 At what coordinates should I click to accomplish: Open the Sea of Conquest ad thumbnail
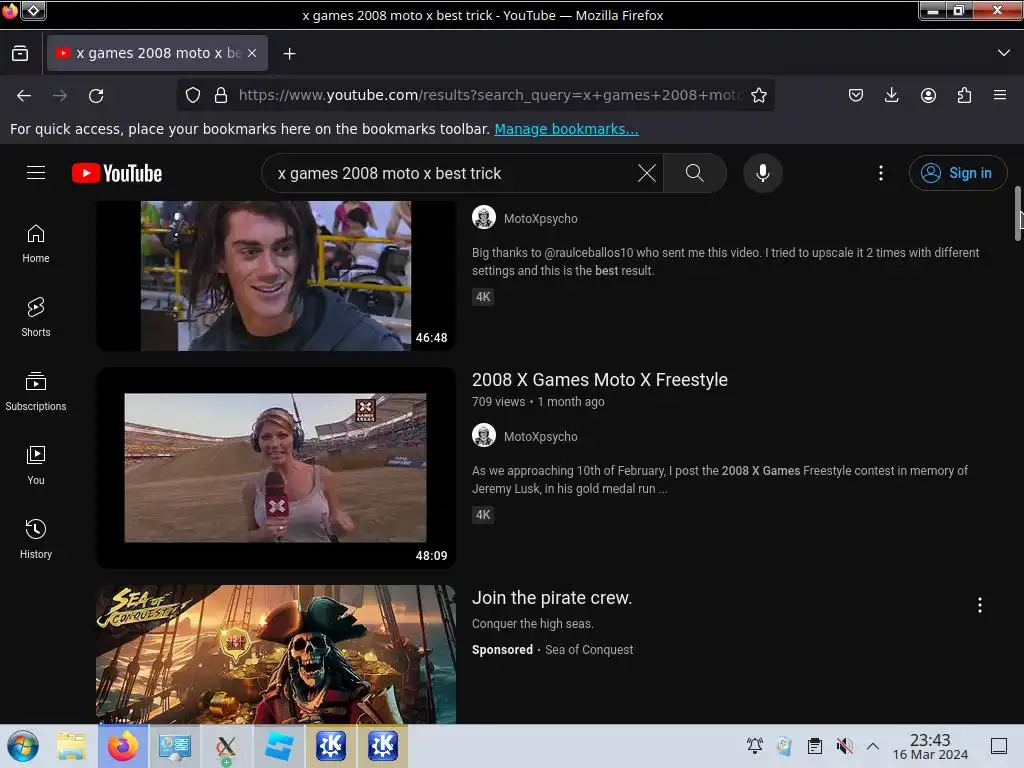[276, 654]
